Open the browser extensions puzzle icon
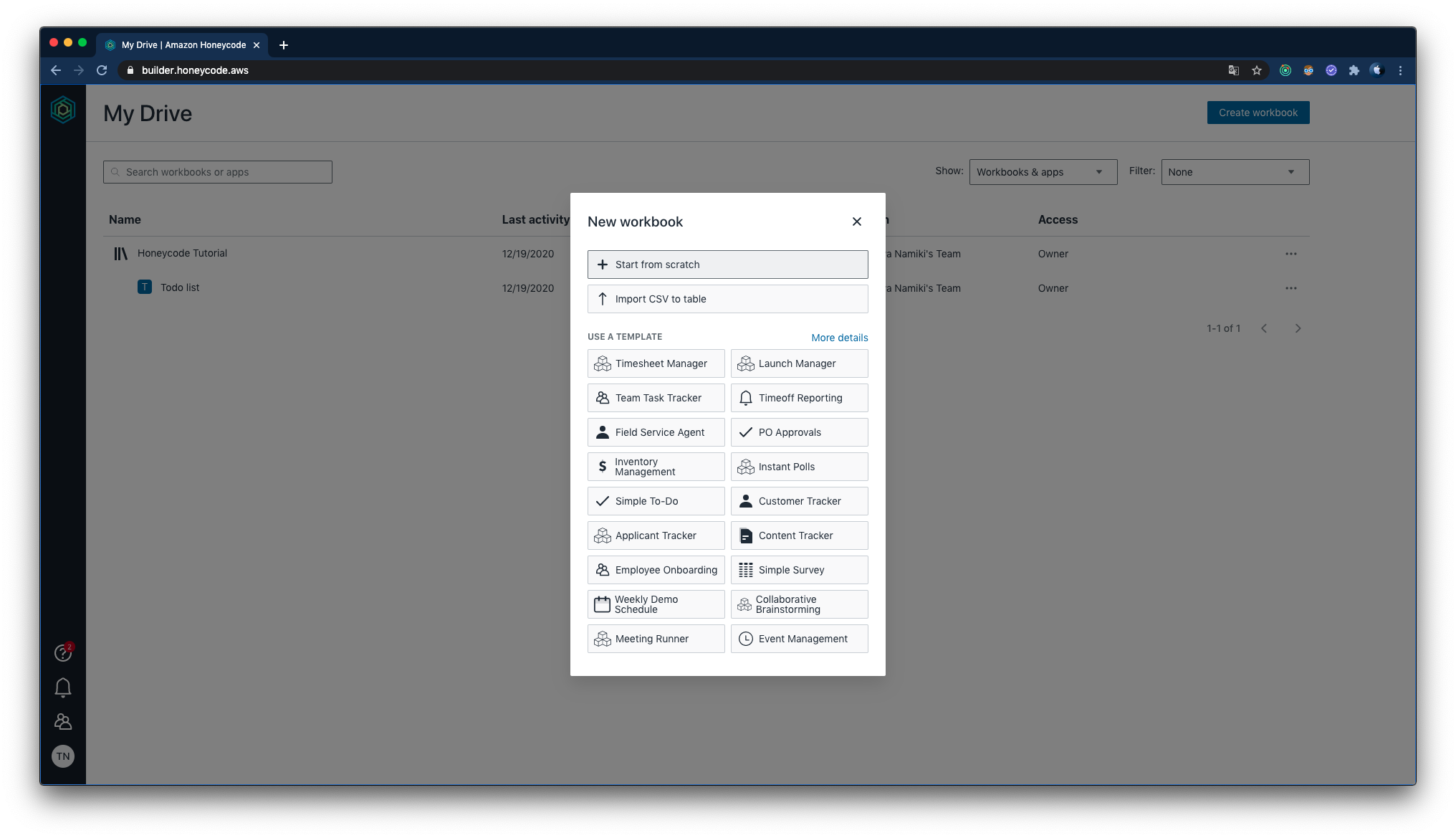Image resolution: width=1456 pixels, height=838 pixels. click(x=1354, y=70)
